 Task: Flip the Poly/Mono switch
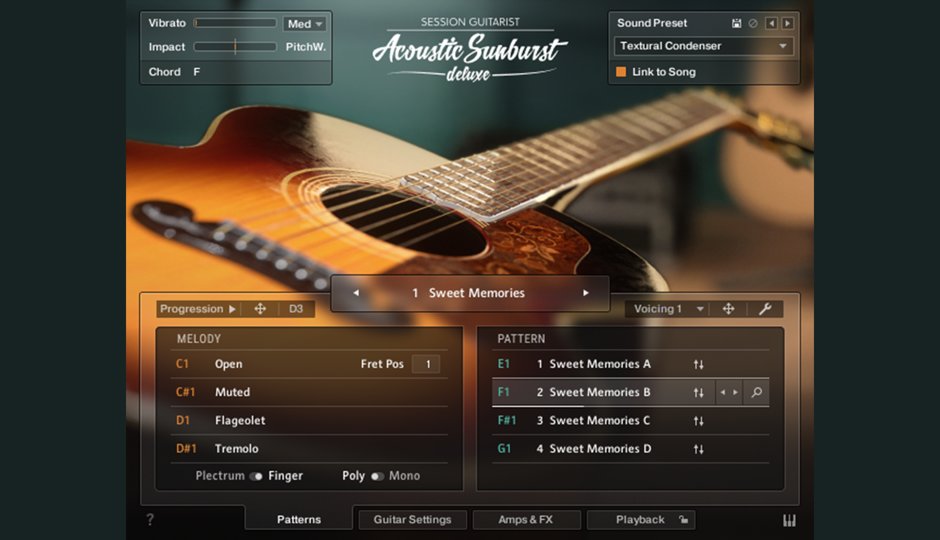(377, 477)
